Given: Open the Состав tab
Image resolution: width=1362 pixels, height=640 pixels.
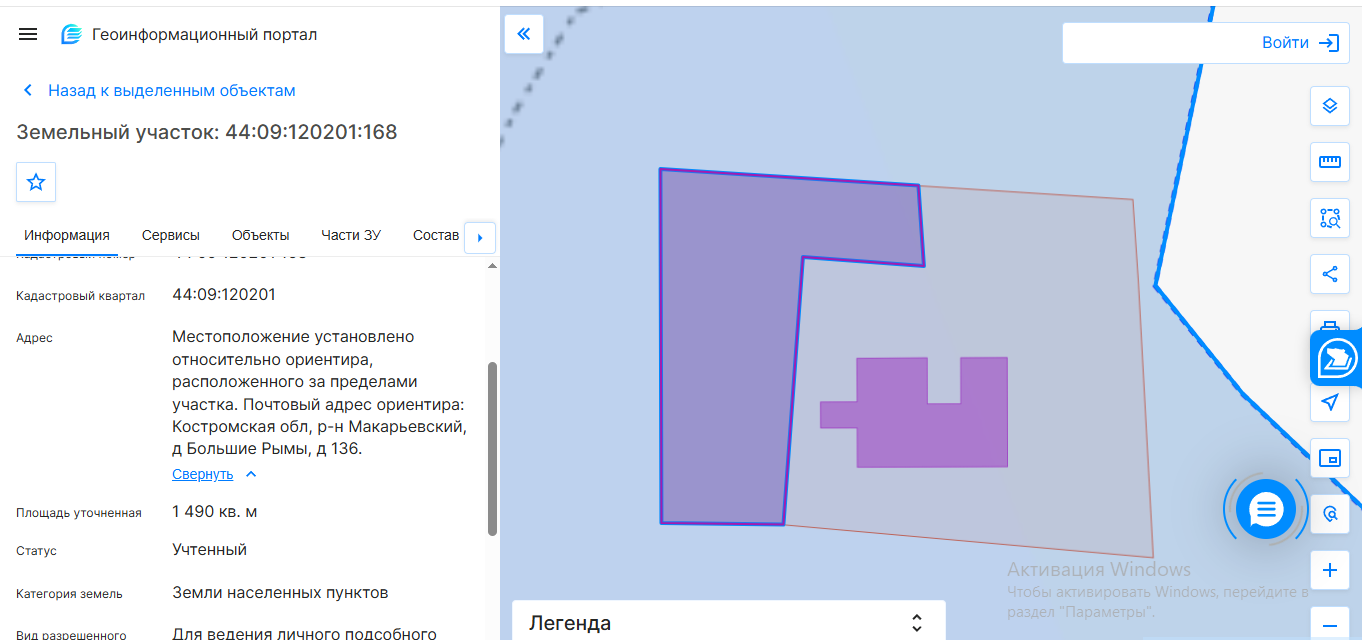Looking at the screenshot, I should click(436, 235).
